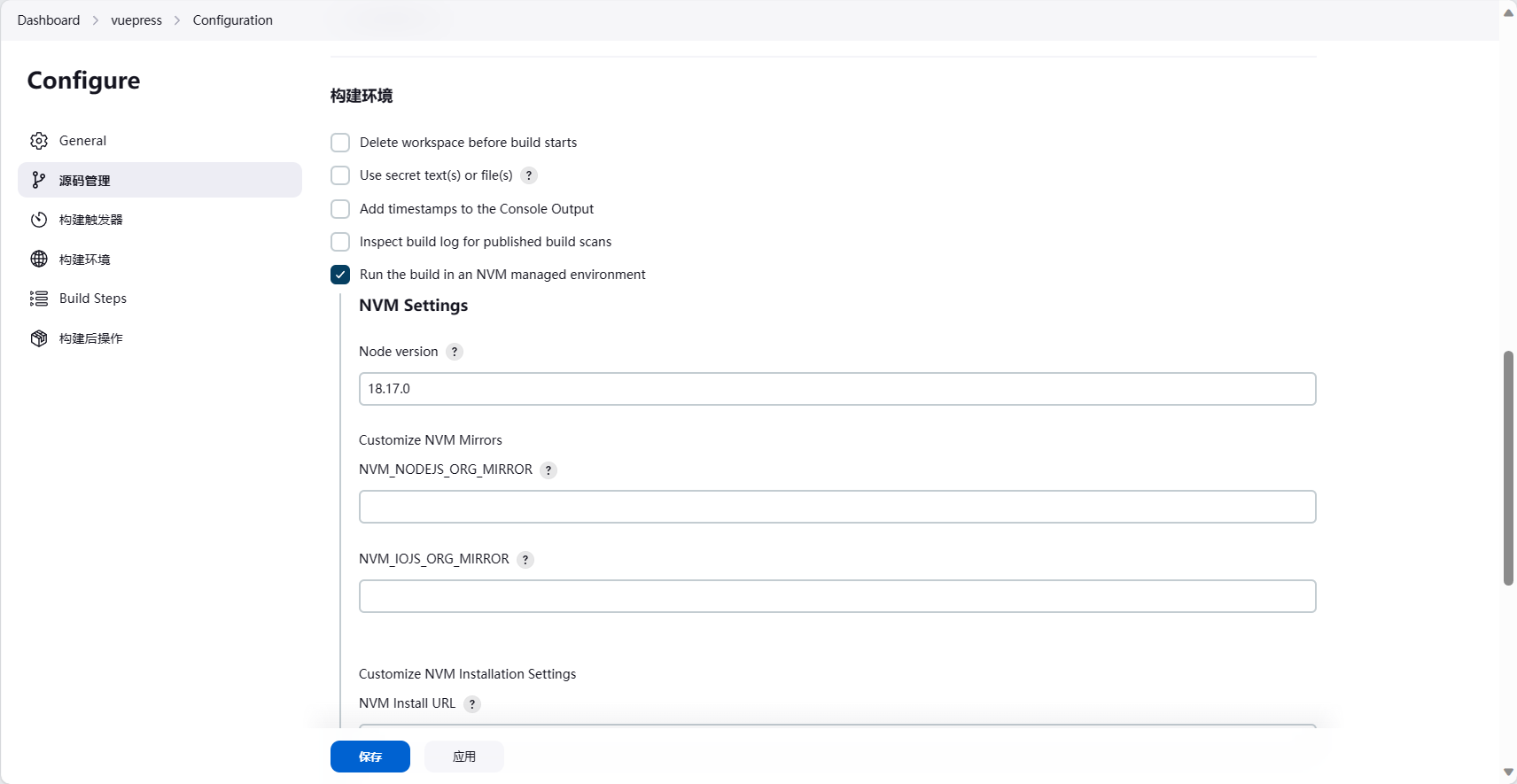The width and height of the screenshot is (1517, 784).
Task: Open help for NVM_IOJS_ORG_MIRROR
Action: click(x=525, y=560)
